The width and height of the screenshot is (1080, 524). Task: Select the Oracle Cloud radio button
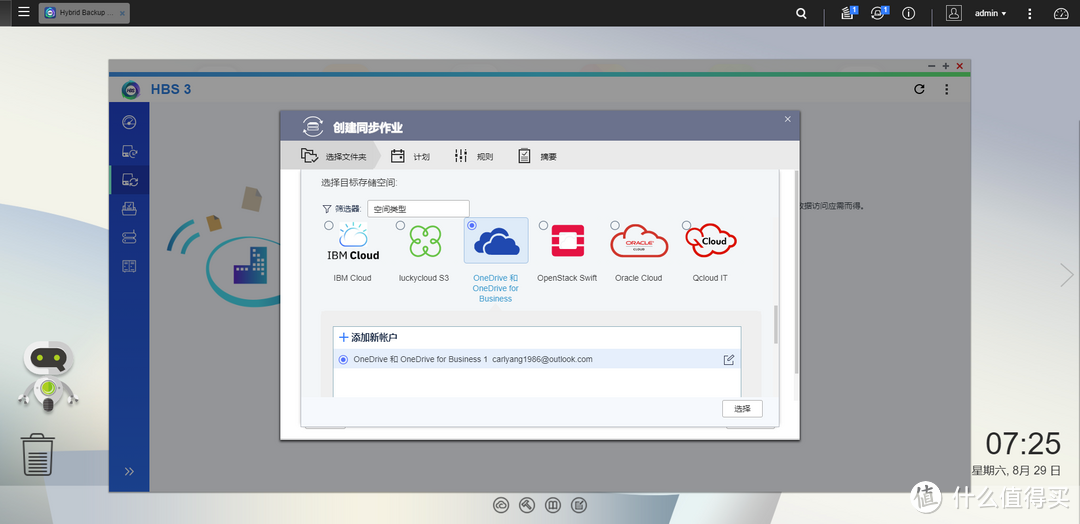point(615,225)
